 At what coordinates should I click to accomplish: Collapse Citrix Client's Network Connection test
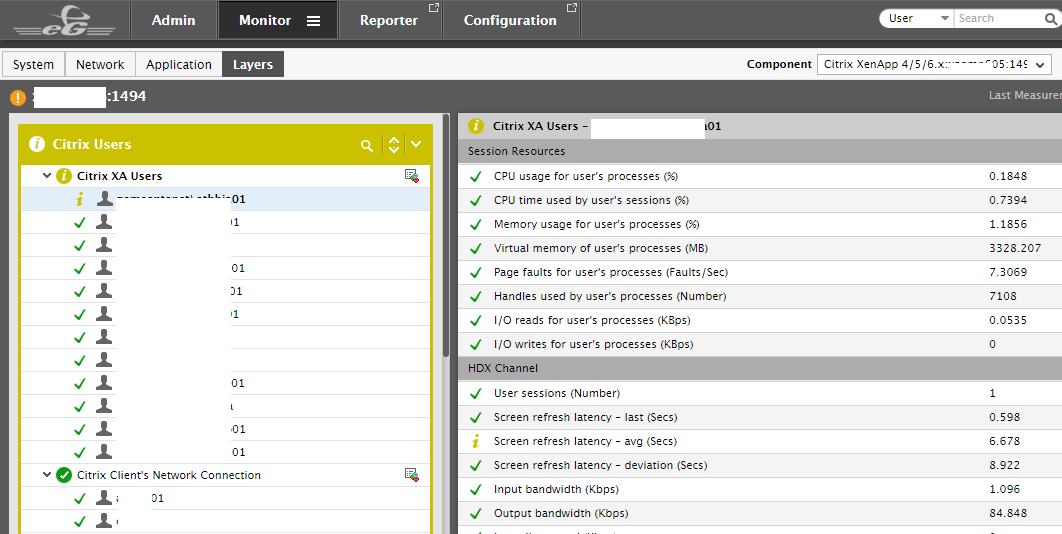(47, 475)
